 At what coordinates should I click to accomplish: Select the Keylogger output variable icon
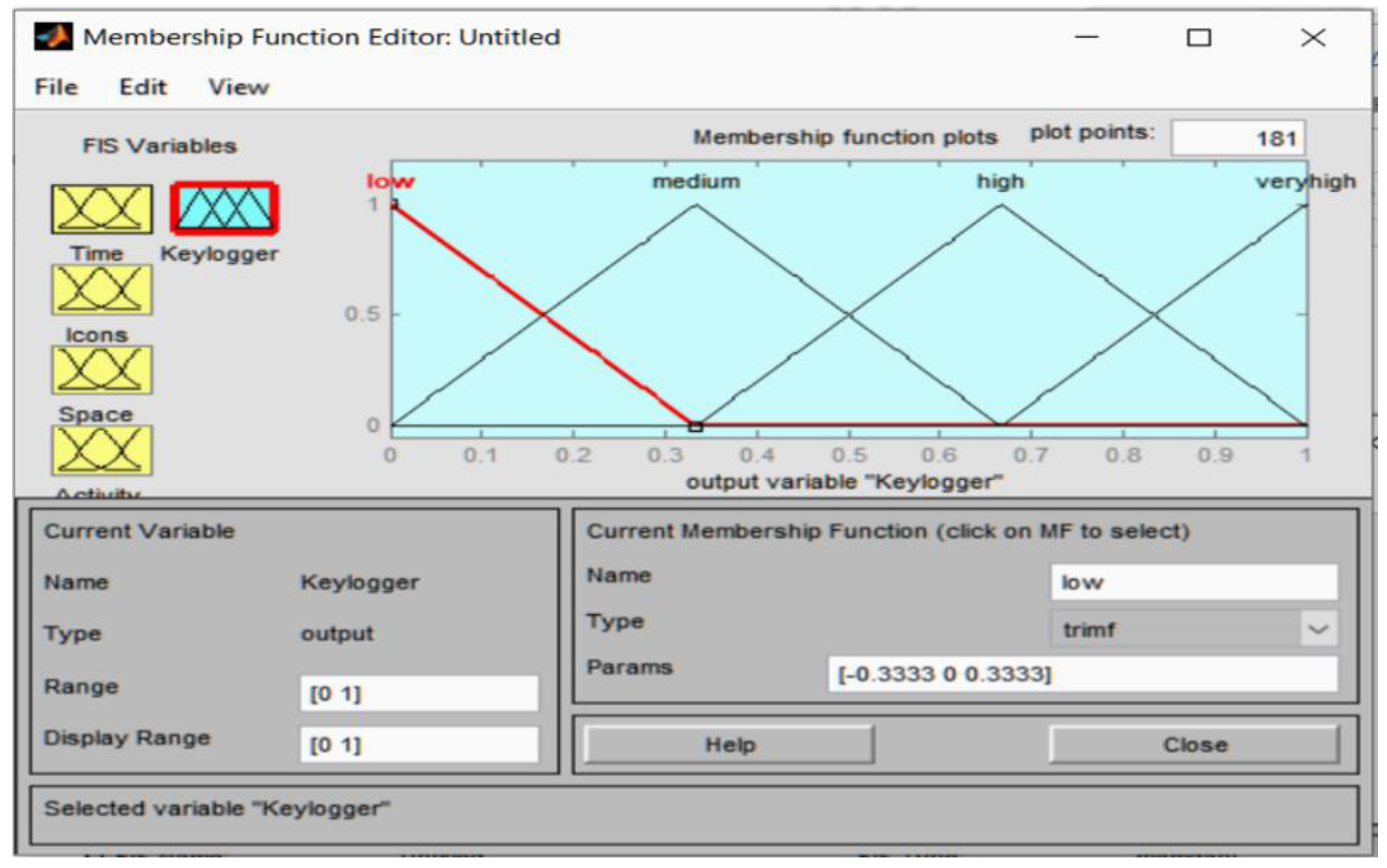pyautogui.click(x=224, y=208)
